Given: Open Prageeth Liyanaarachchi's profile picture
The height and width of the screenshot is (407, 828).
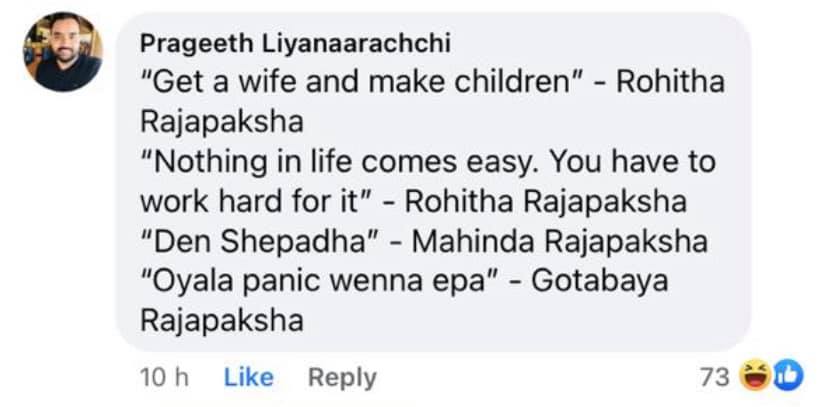Looking at the screenshot, I should (62, 51).
